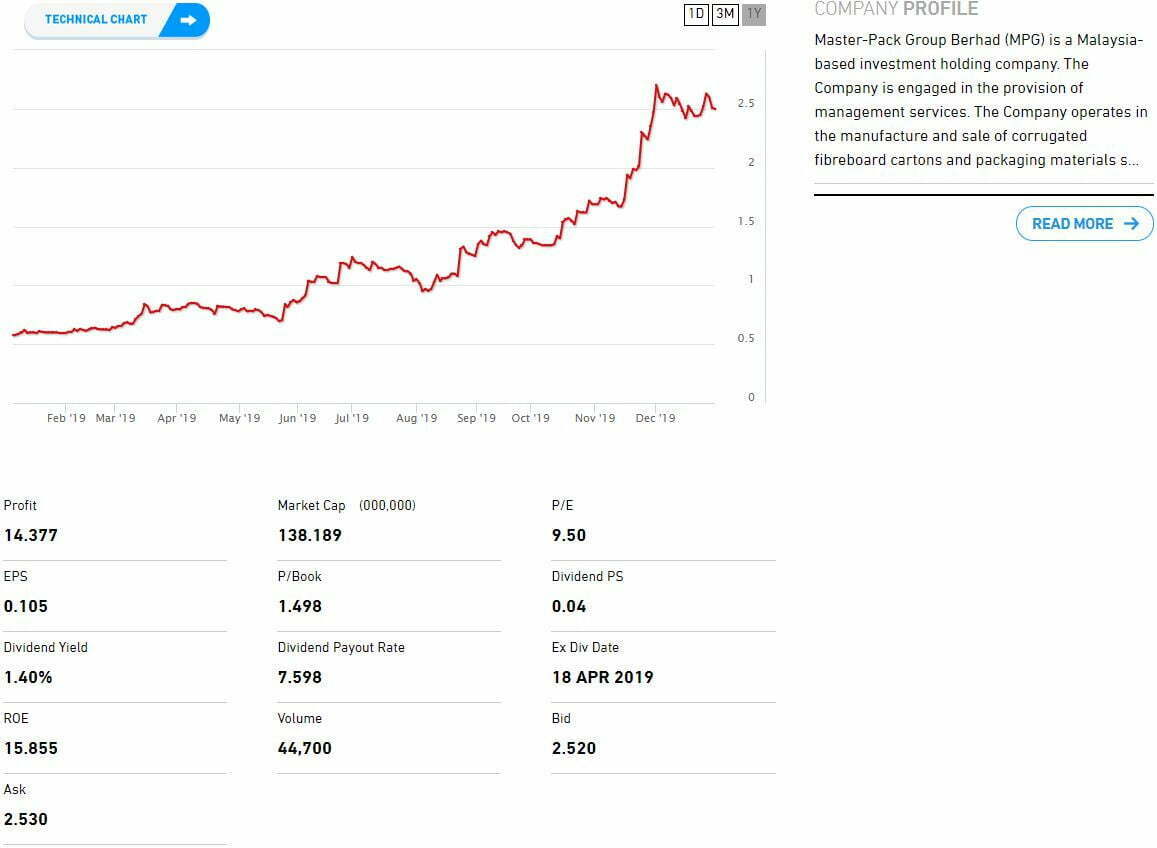Select the Dividend Yield 1.40% figure
The image size is (1157, 848).
[x=28, y=677]
